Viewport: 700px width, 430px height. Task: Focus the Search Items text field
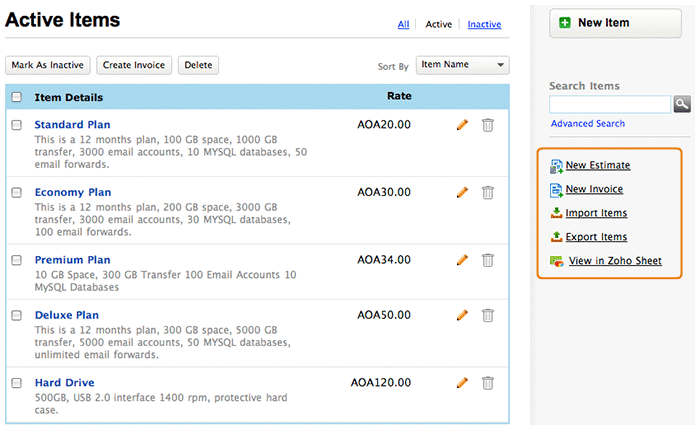[x=610, y=104]
